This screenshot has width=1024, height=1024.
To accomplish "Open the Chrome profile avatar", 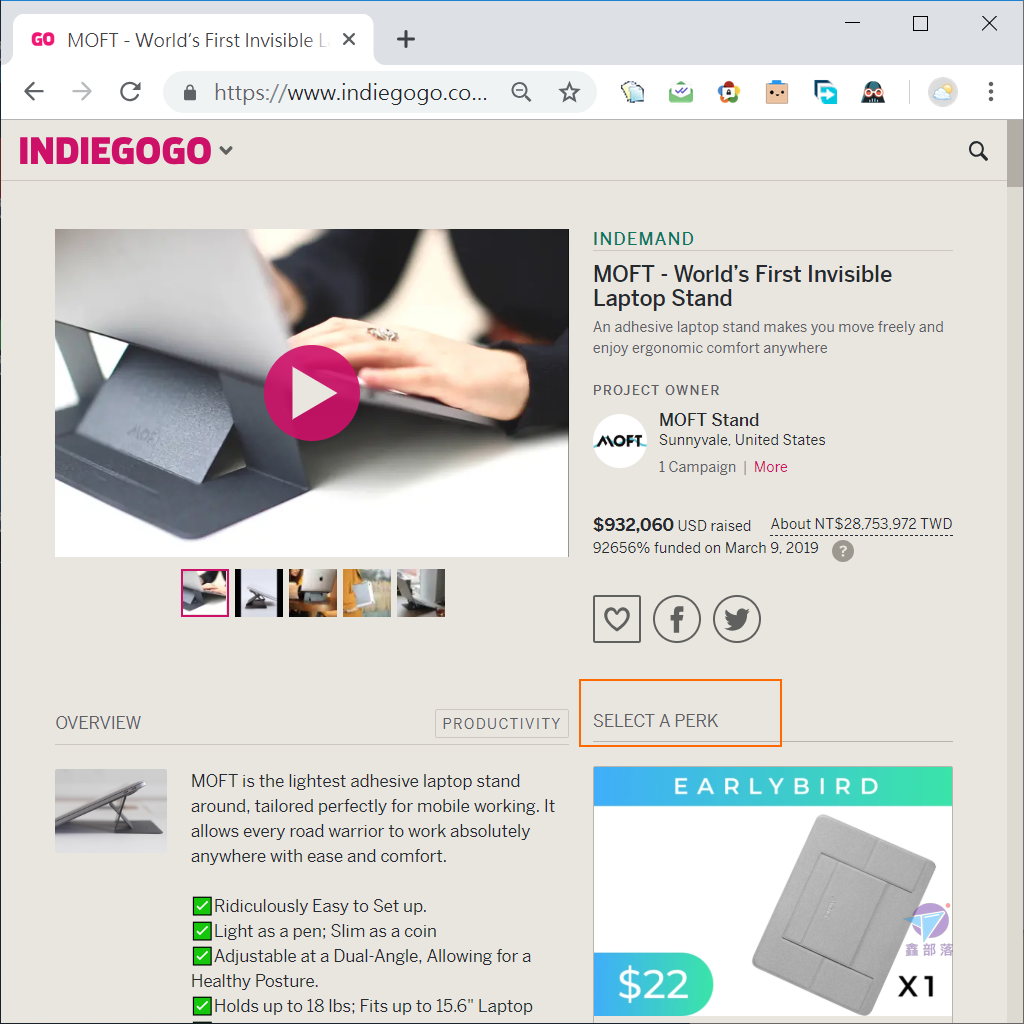I will [x=942, y=92].
